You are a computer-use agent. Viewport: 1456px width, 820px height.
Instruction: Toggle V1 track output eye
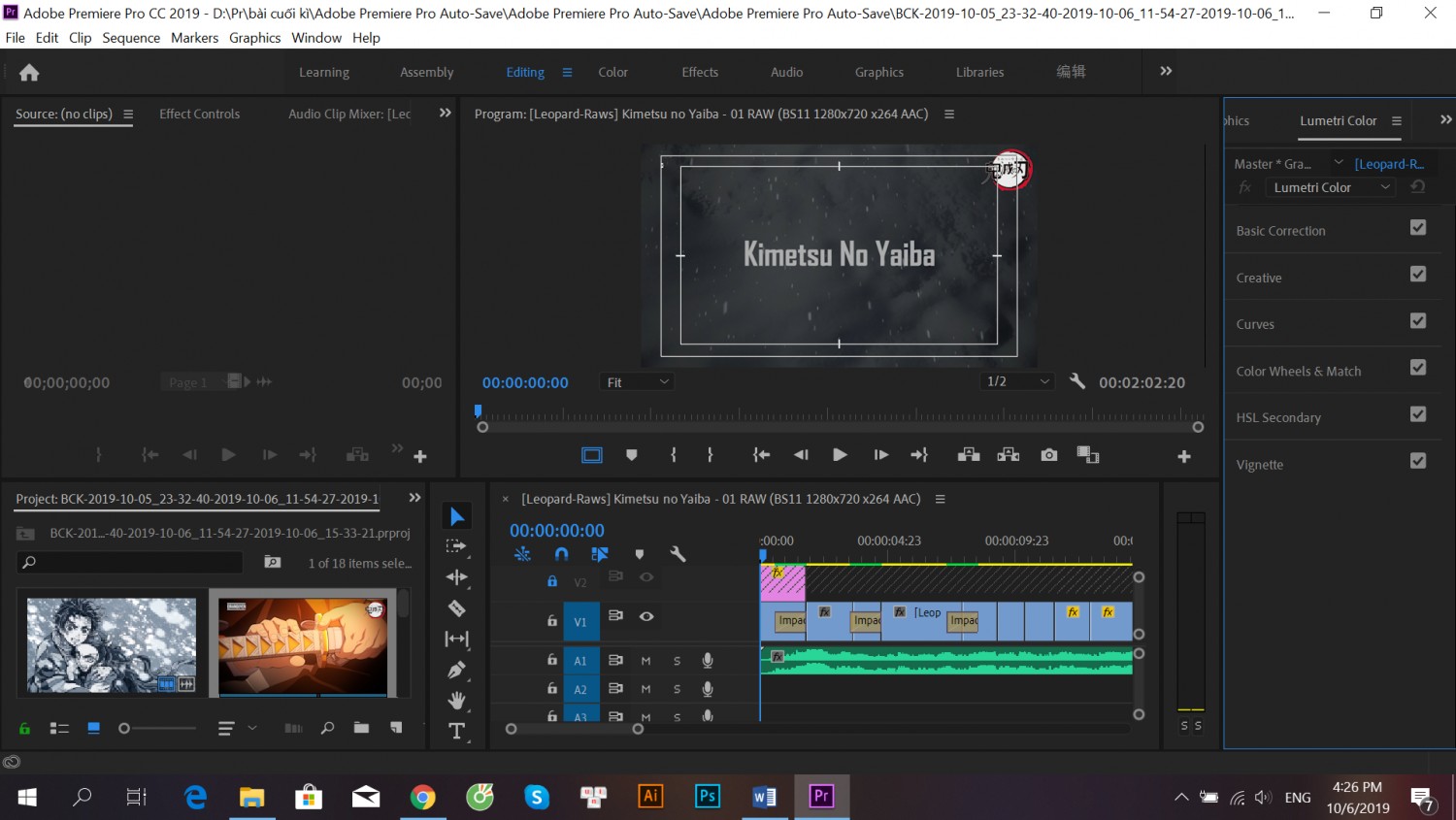(x=646, y=616)
